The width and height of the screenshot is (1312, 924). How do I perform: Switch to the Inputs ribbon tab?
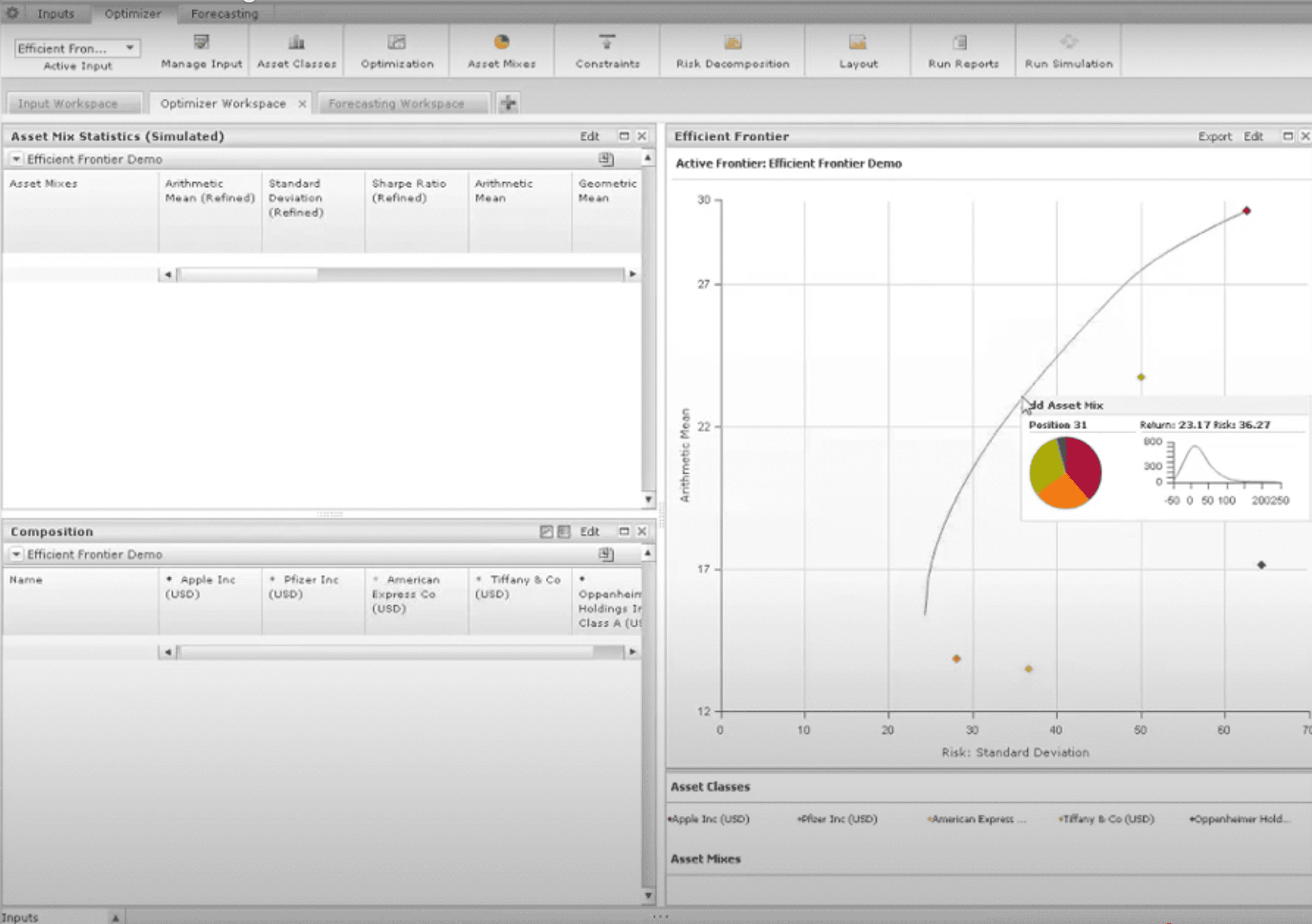click(x=56, y=14)
